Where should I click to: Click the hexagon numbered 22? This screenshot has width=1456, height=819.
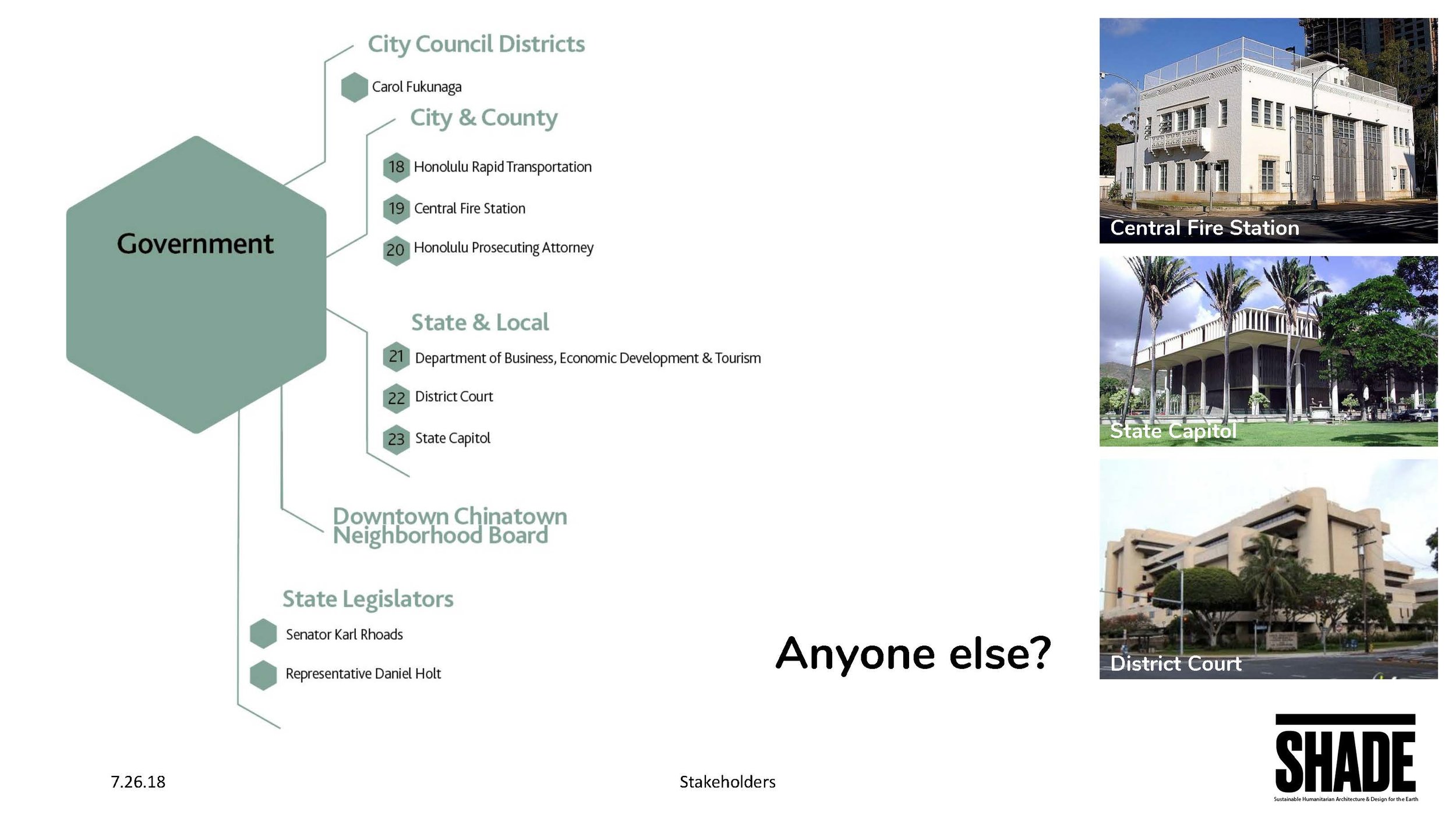pyautogui.click(x=396, y=398)
